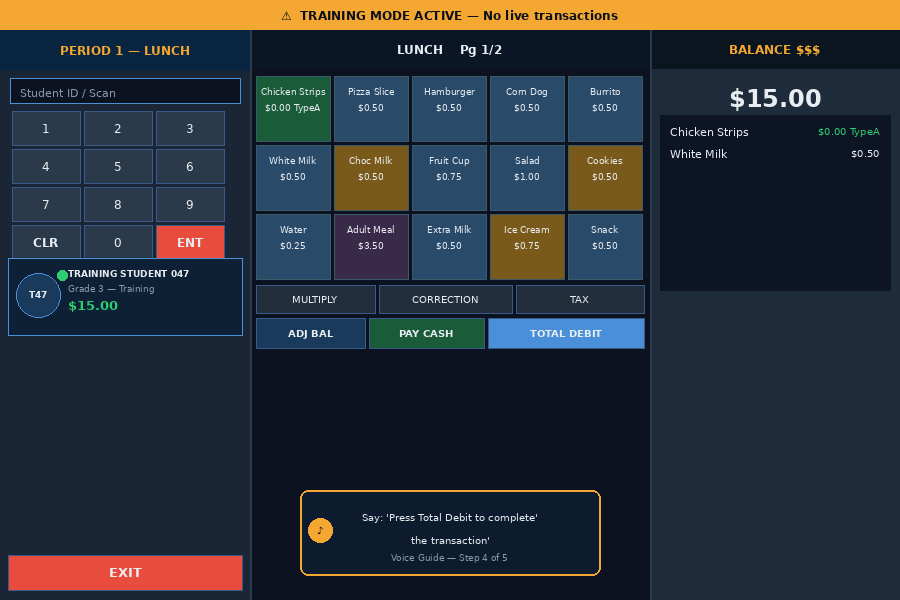Add a Burrito item
The image size is (900, 600).
(x=606, y=109)
